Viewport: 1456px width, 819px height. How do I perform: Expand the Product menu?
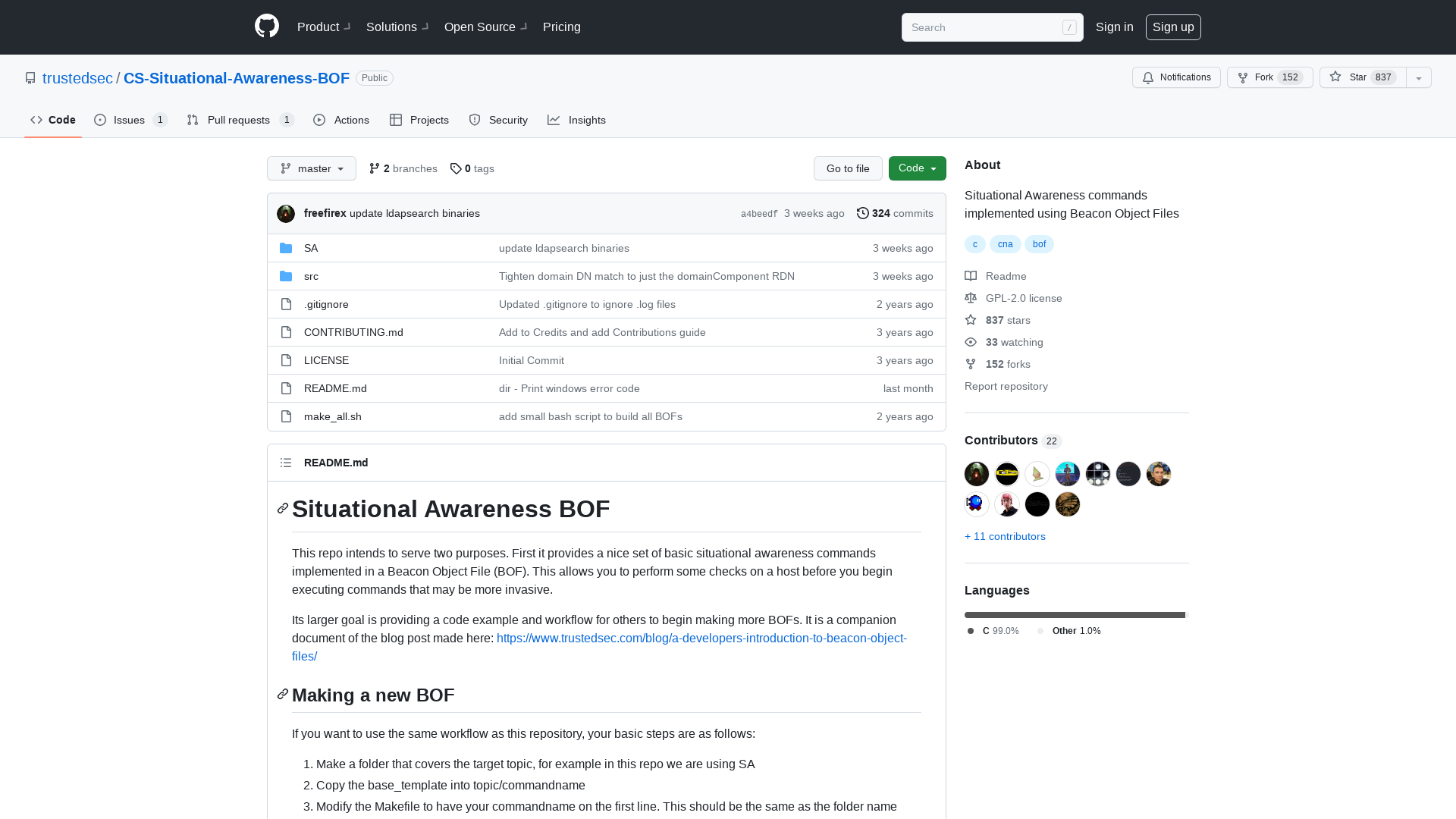[324, 27]
